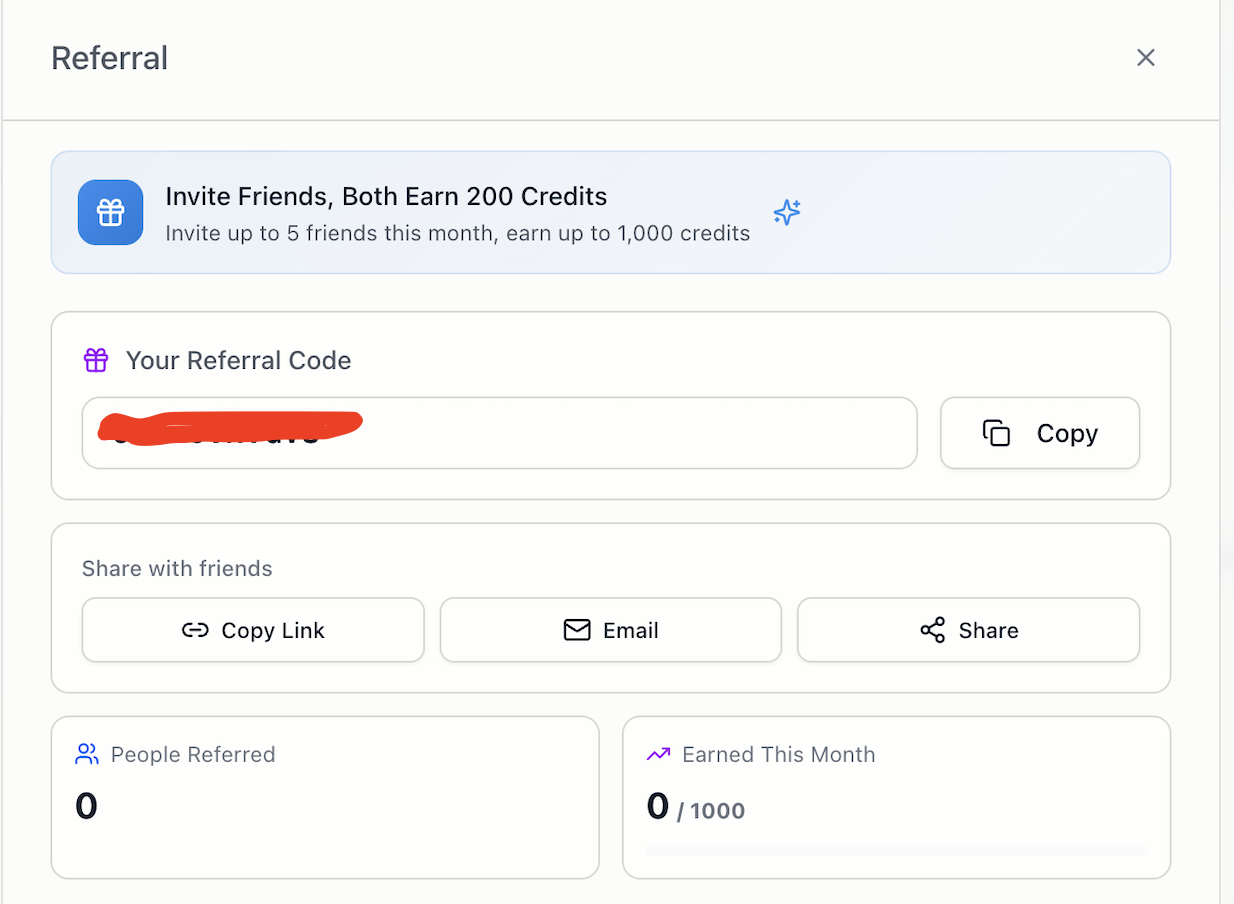
Task: Share referral via Email button
Action: (611, 630)
